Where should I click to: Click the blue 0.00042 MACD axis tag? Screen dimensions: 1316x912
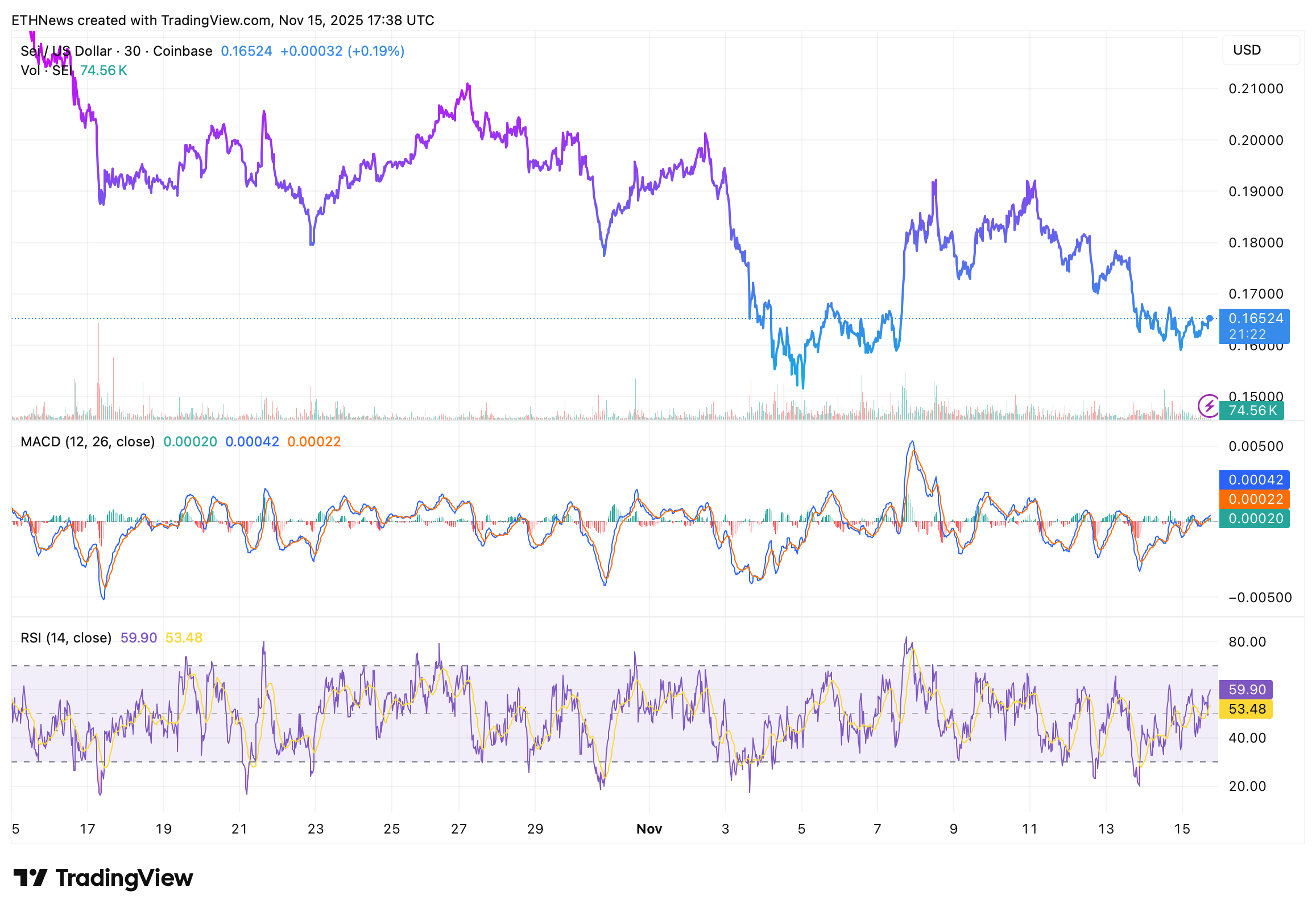coord(1253,480)
